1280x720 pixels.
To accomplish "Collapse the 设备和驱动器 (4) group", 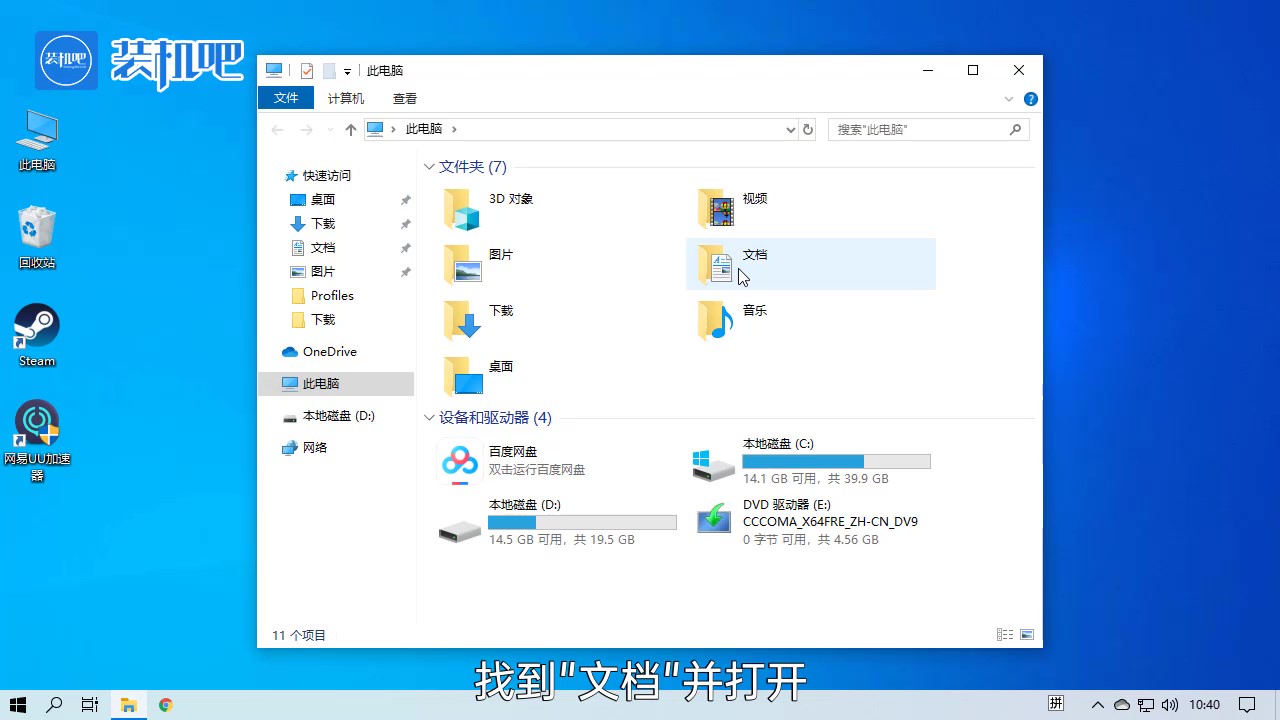I will [429, 418].
